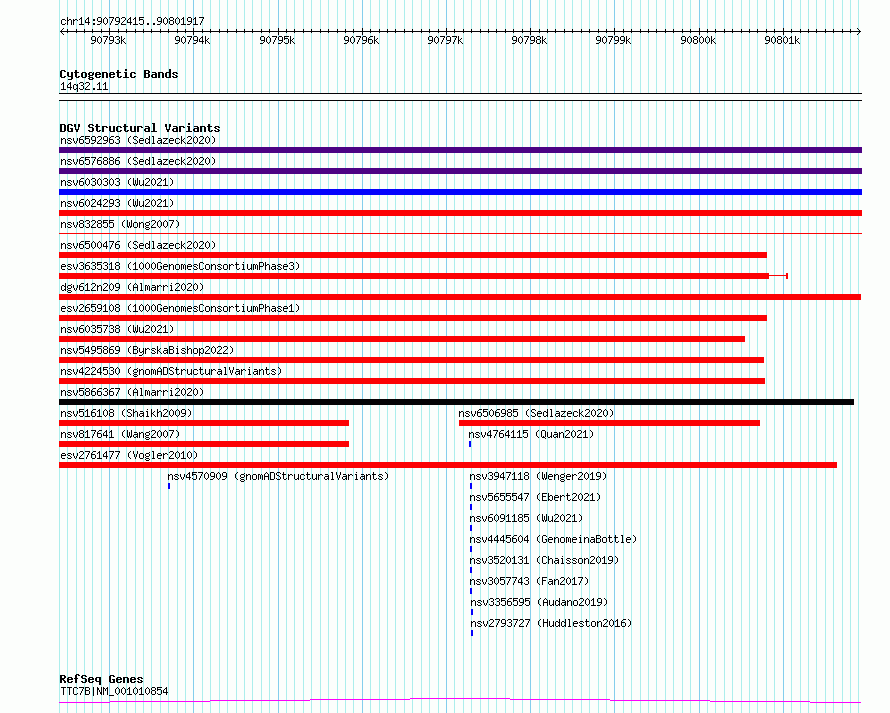
Task: Open nsv5866367 (Almarri2020) variant
Action: point(132,392)
